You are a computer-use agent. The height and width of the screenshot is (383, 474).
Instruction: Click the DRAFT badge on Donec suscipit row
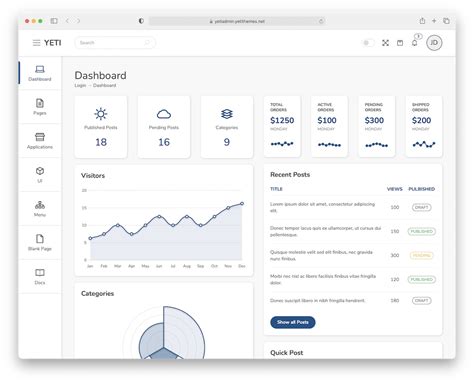point(422,301)
